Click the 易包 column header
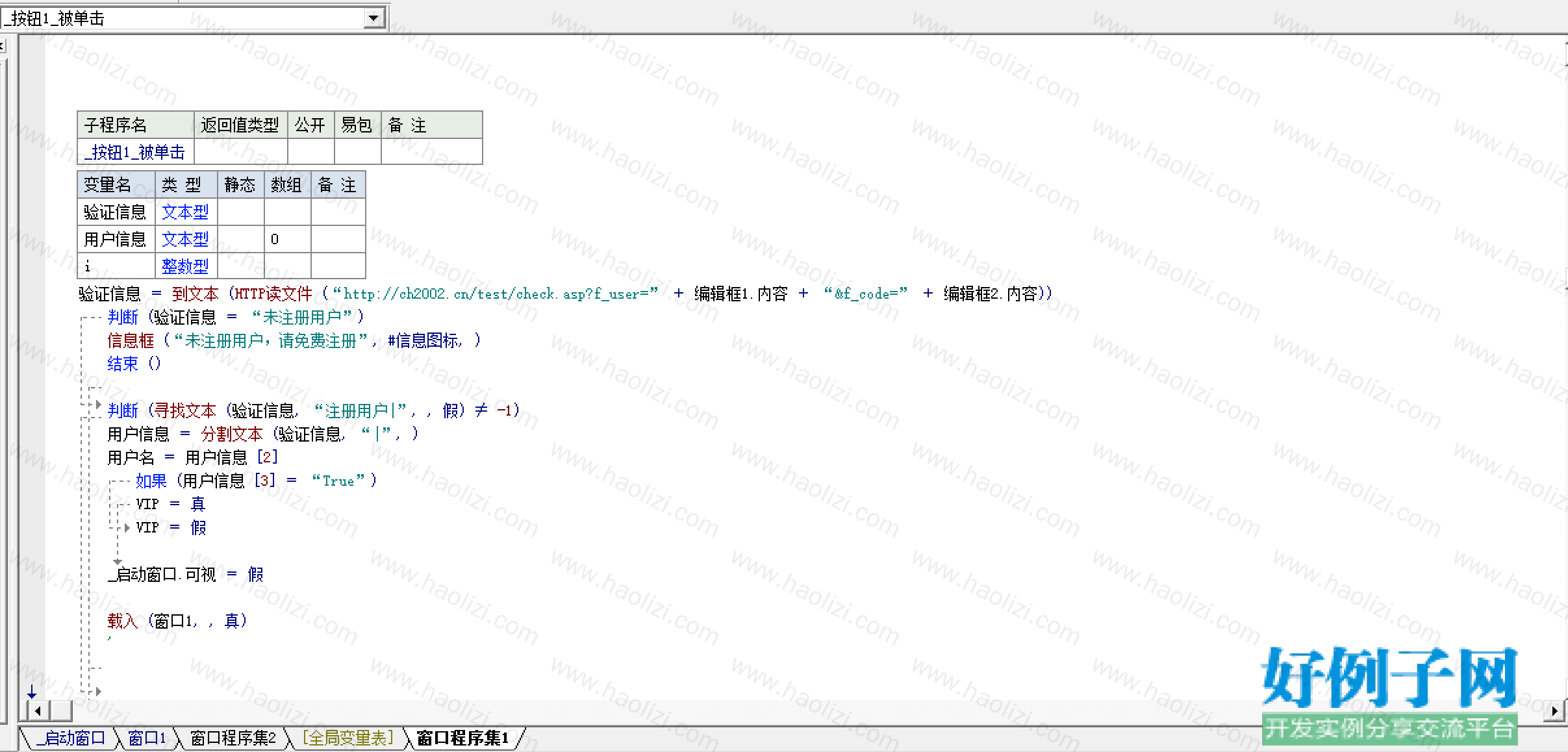The width and height of the screenshot is (1568, 752). point(357,125)
